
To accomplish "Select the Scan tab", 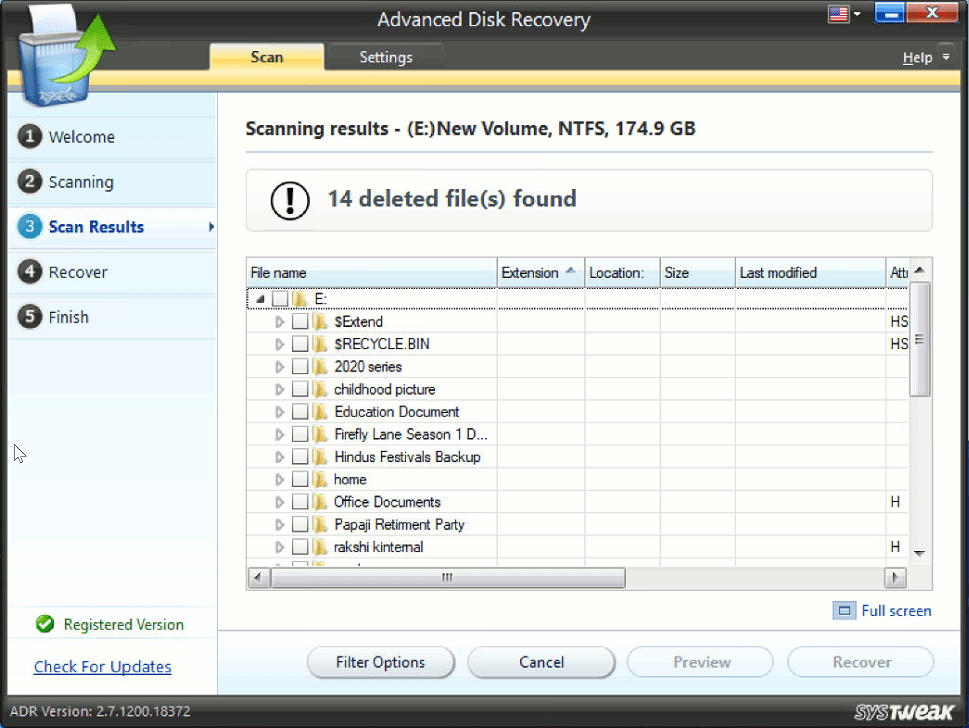I will 266,57.
